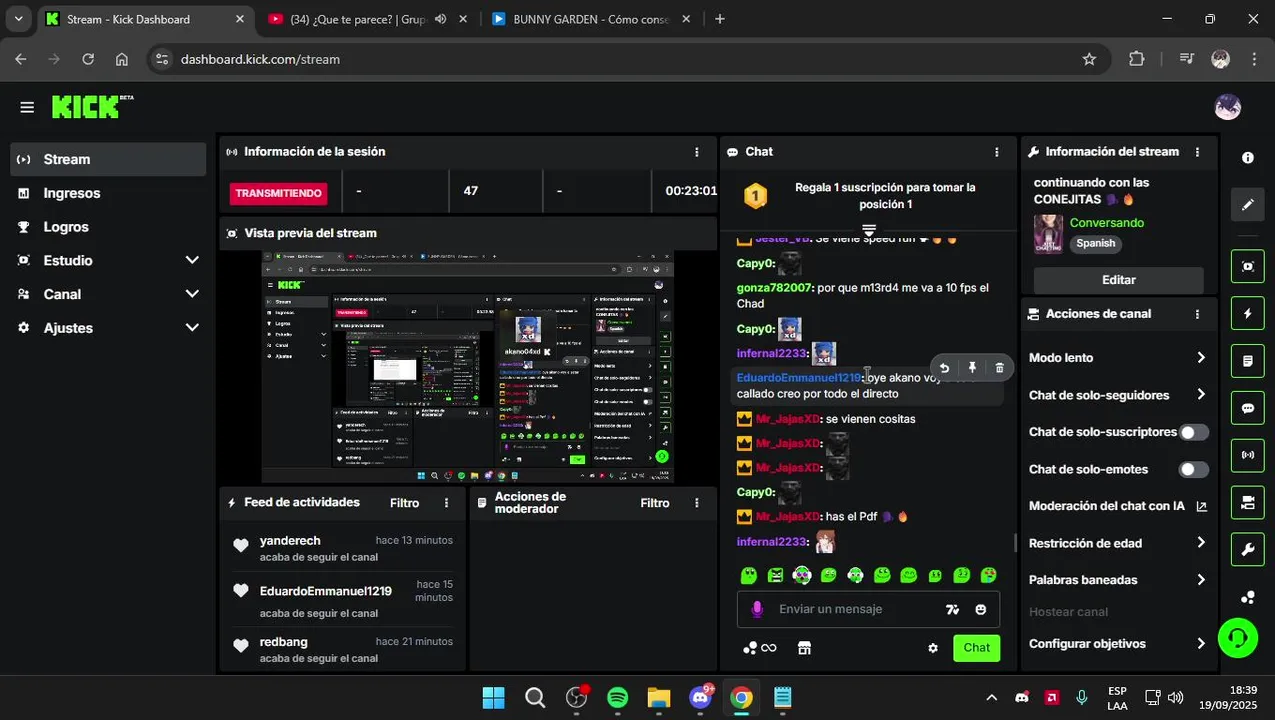Send message with green Chat button
The width and height of the screenshot is (1275, 720).
[976, 648]
